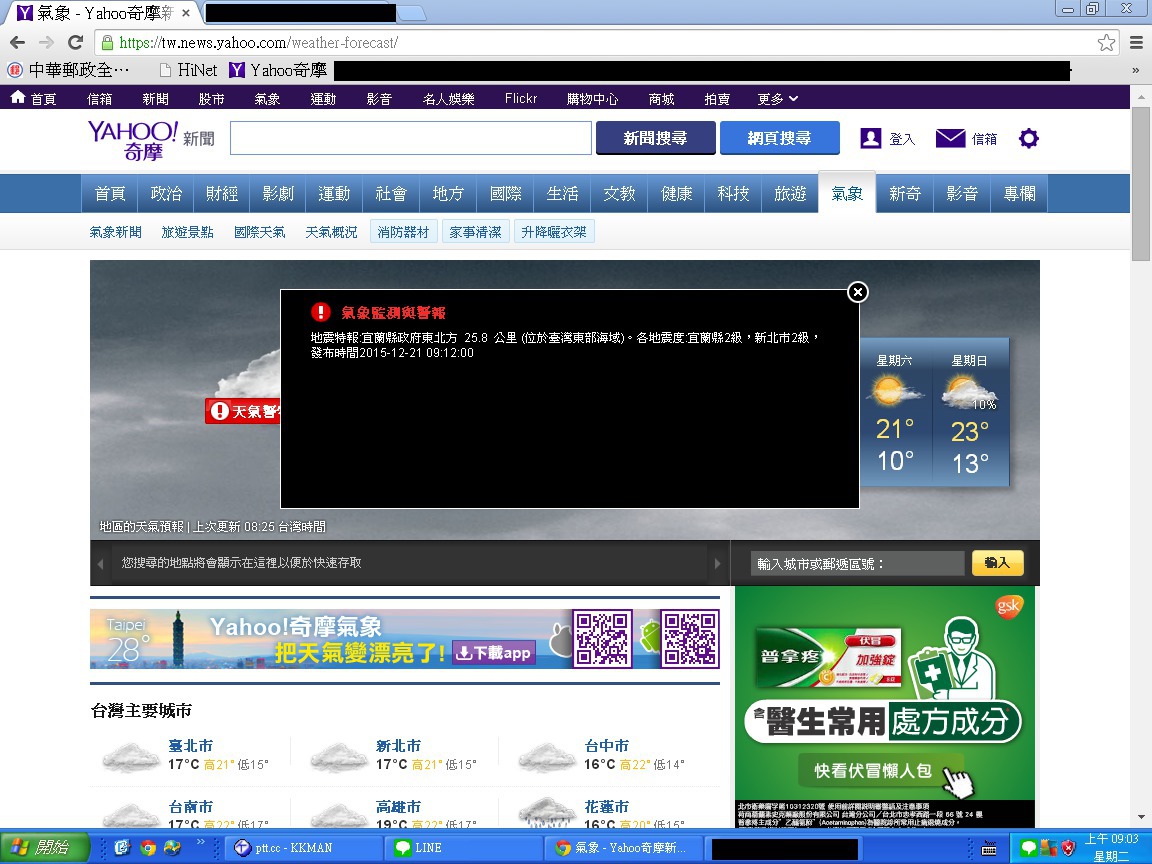Click the mail envelope icon
Image resolution: width=1152 pixels, height=864 pixels.
[950, 138]
